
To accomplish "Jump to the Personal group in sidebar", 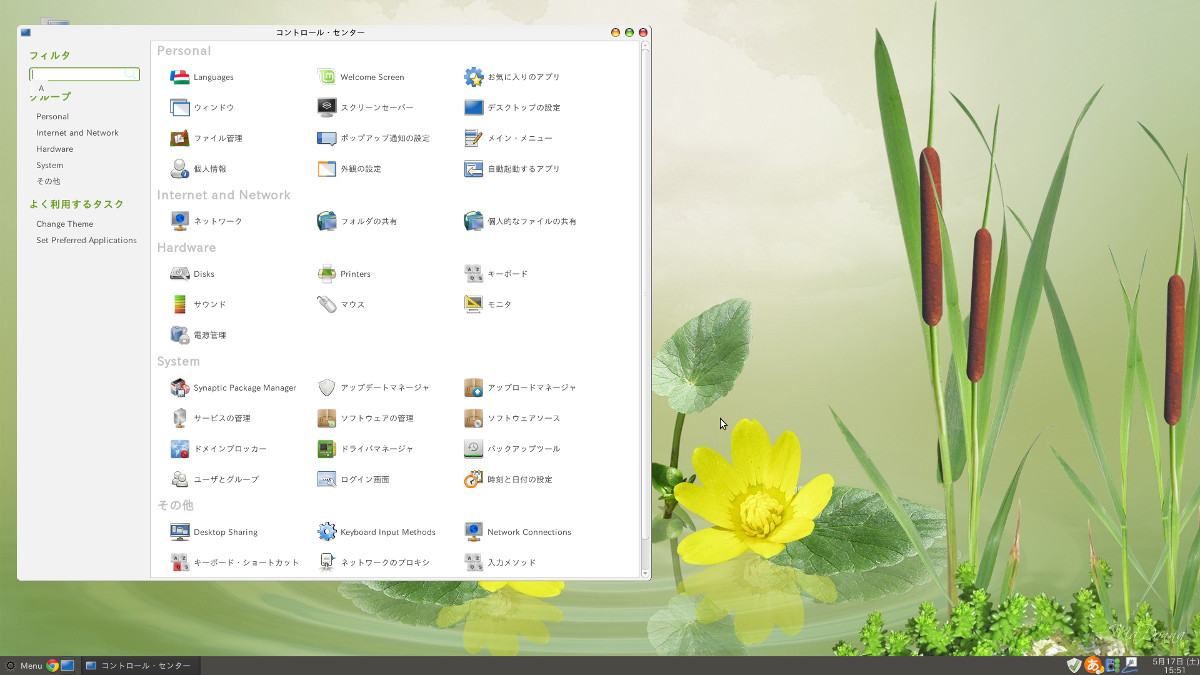I will click(x=53, y=116).
